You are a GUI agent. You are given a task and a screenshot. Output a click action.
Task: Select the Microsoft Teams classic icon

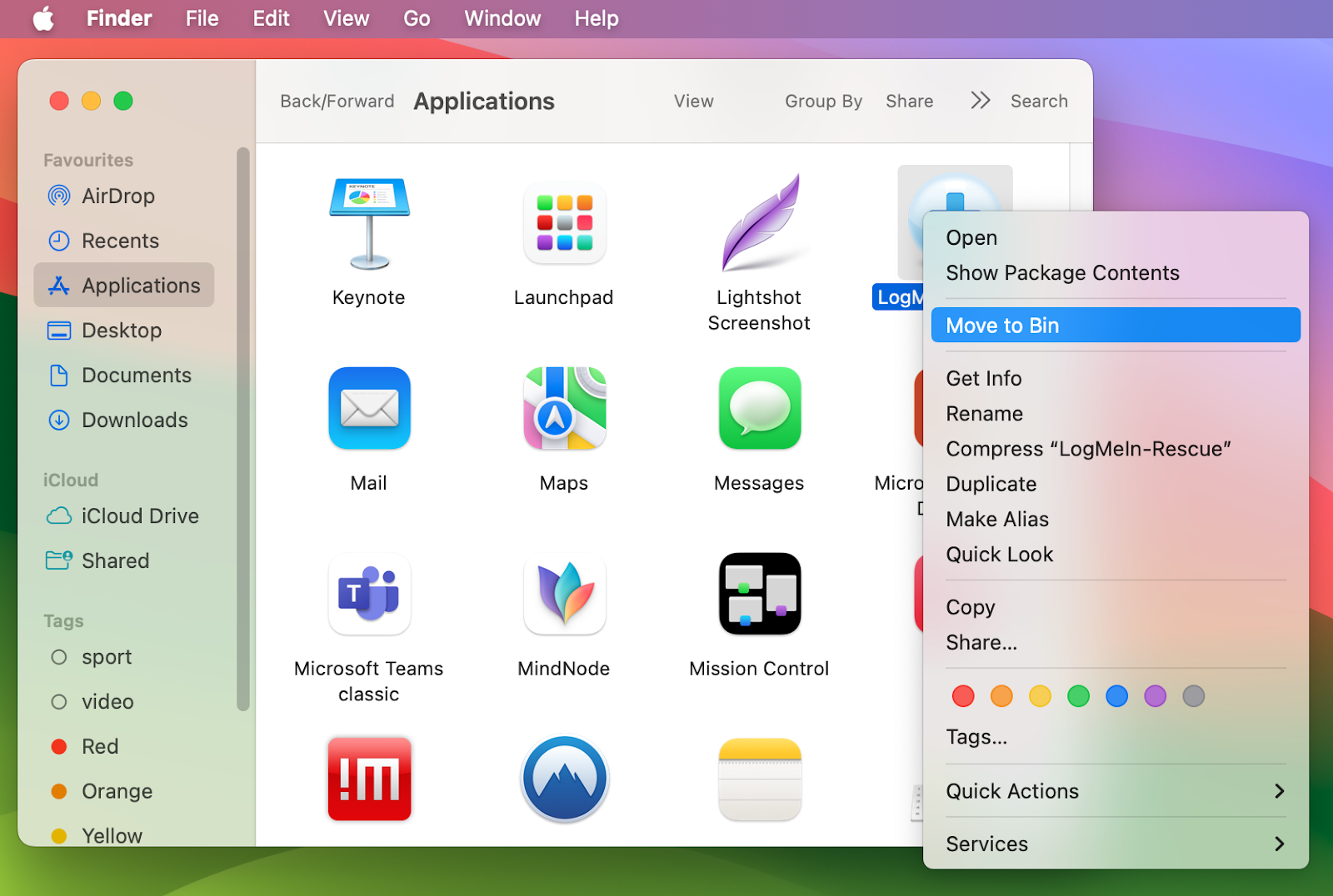coord(369,594)
